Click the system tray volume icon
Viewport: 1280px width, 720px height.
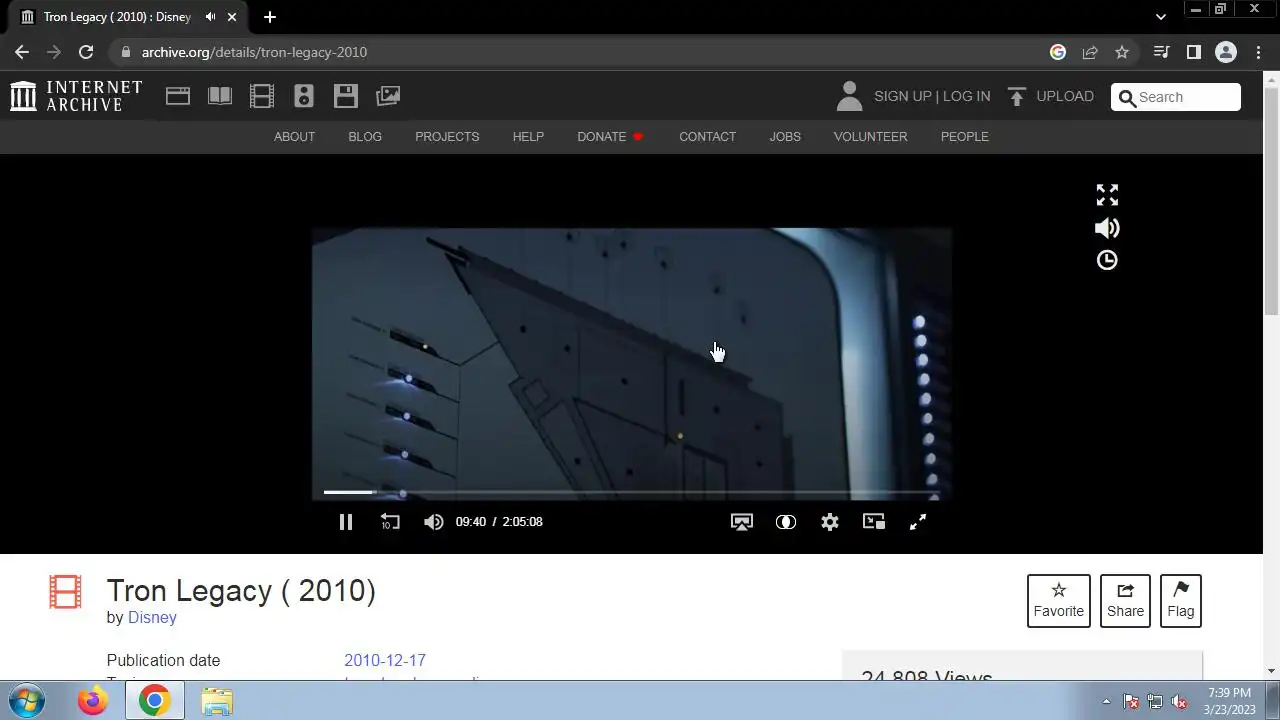click(1180, 701)
